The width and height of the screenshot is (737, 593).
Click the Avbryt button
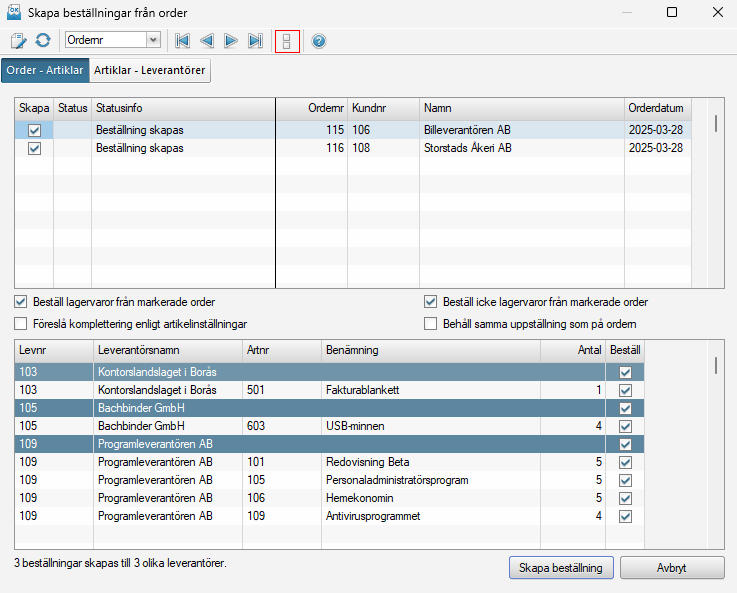[671, 568]
